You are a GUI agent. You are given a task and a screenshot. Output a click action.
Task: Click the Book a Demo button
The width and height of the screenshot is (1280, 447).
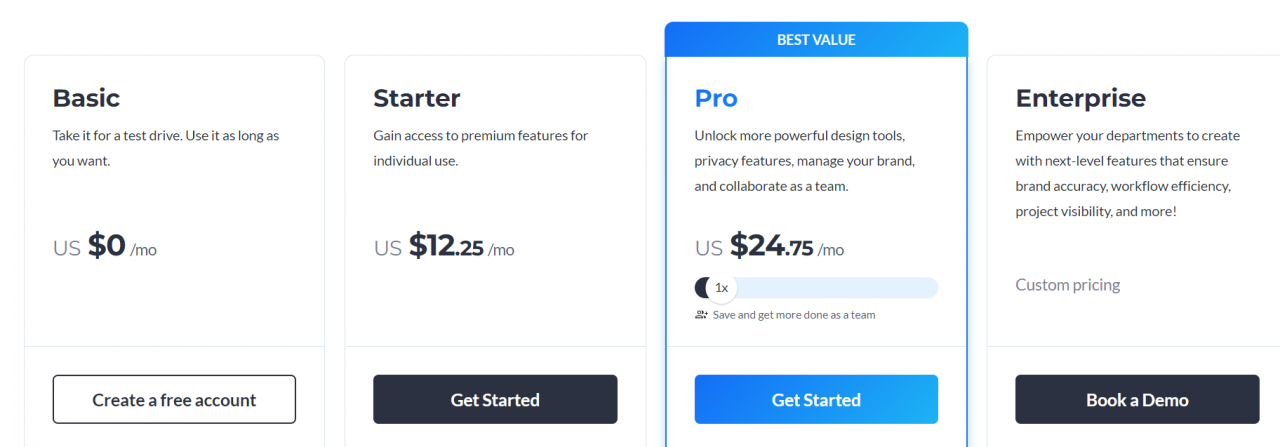(1137, 400)
